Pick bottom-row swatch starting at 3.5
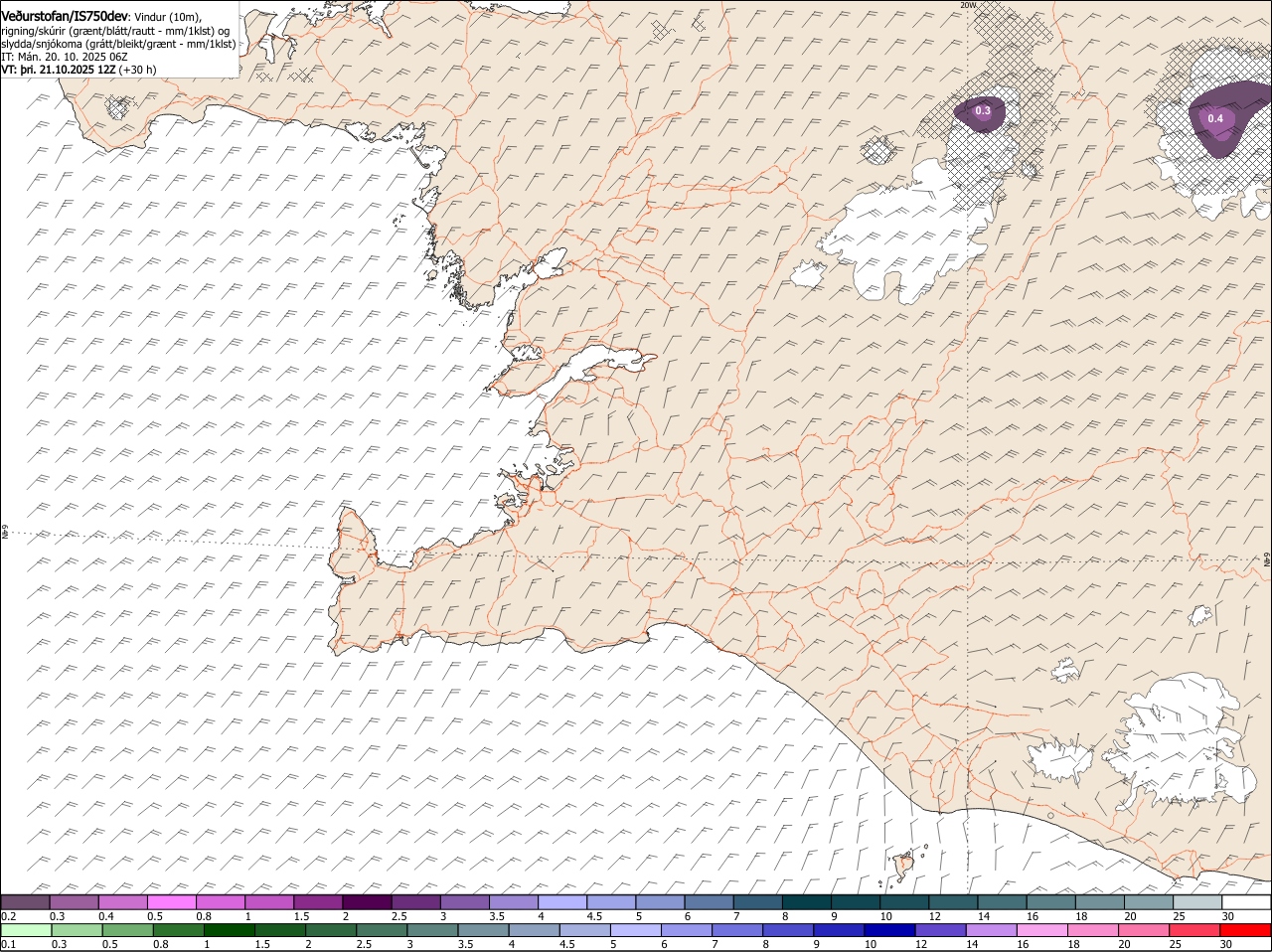 click(x=483, y=930)
